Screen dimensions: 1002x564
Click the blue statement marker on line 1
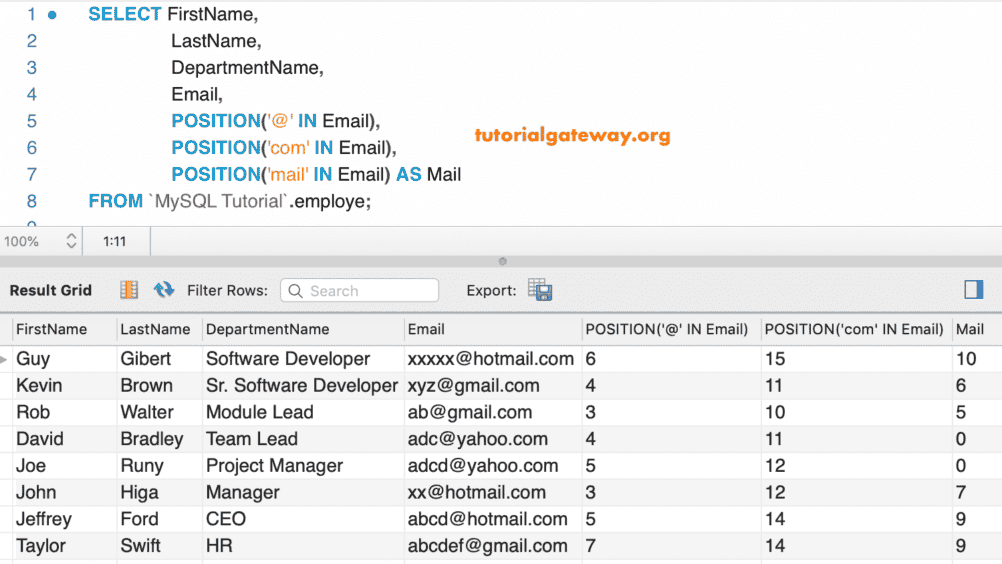52,15
